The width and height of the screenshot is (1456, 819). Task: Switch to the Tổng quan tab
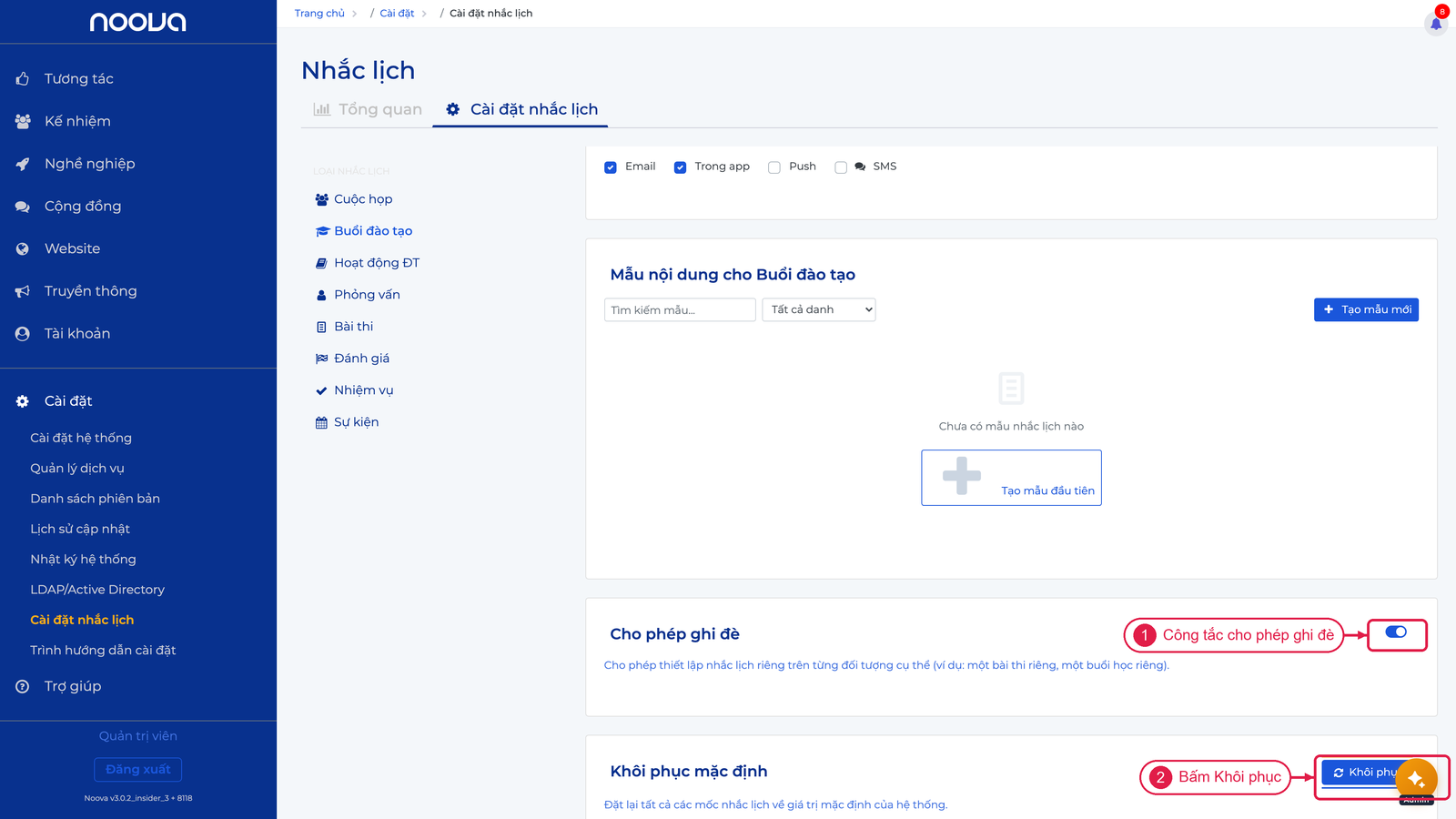click(368, 109)
